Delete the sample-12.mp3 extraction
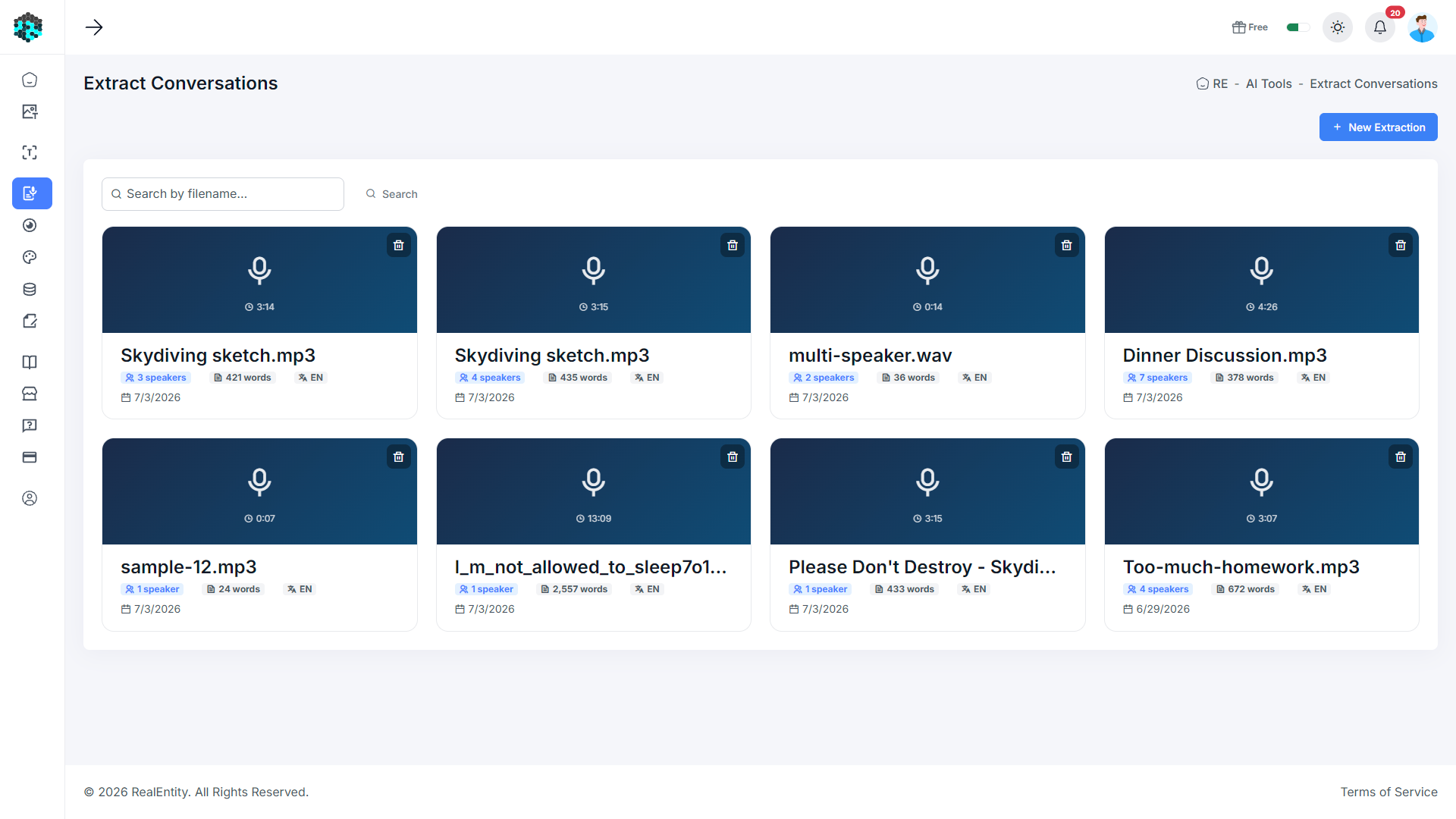The image size is (1456, 819). tap(398, 457)
